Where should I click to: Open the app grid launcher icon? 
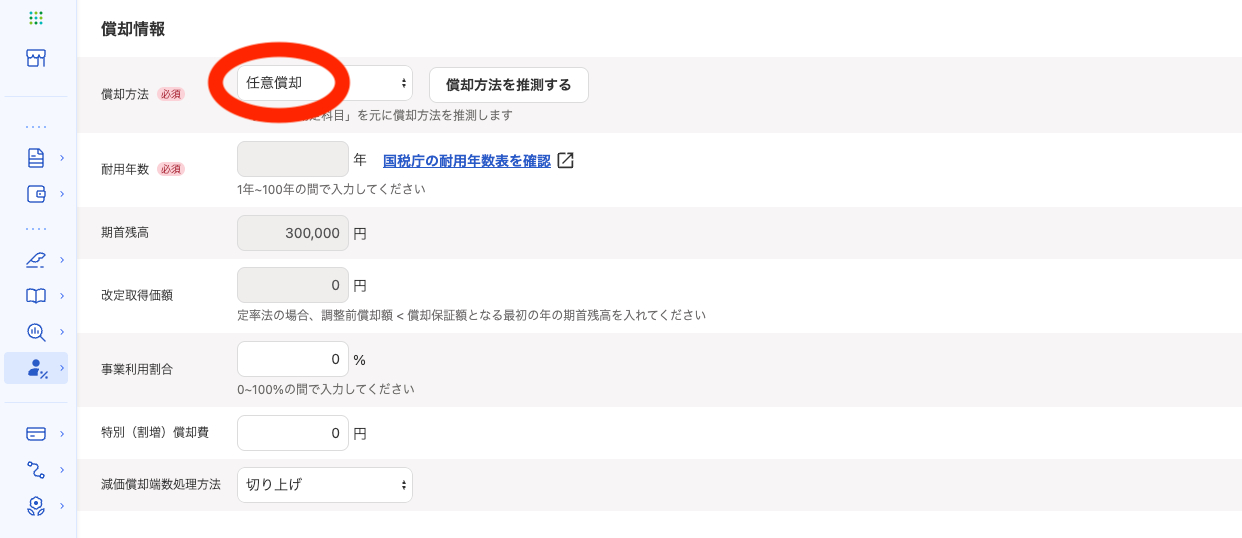[x=36, y=18]
